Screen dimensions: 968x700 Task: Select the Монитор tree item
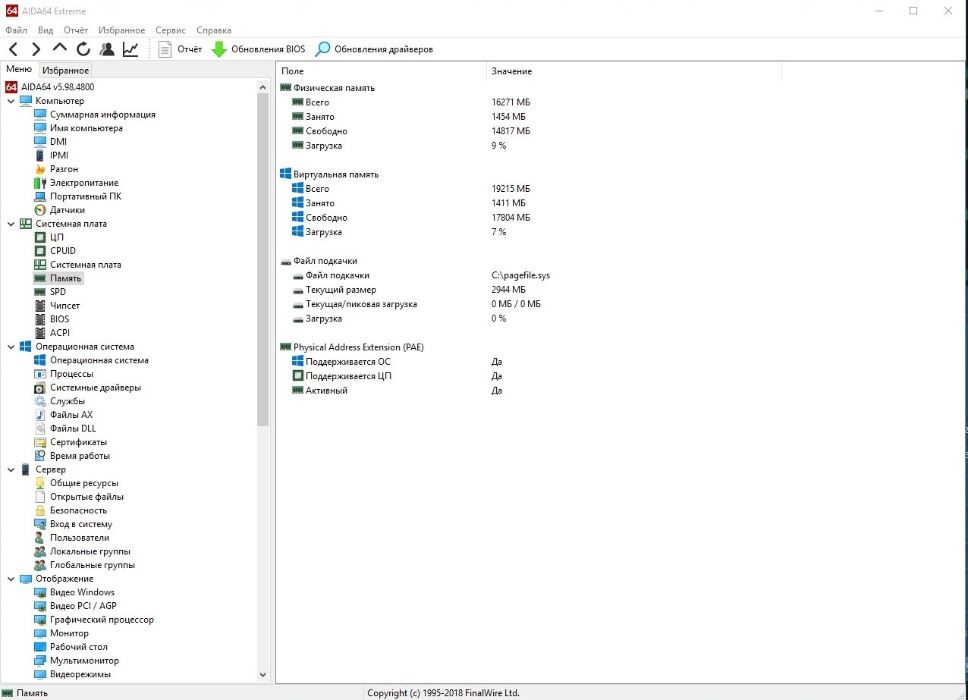tap(69, 633)
